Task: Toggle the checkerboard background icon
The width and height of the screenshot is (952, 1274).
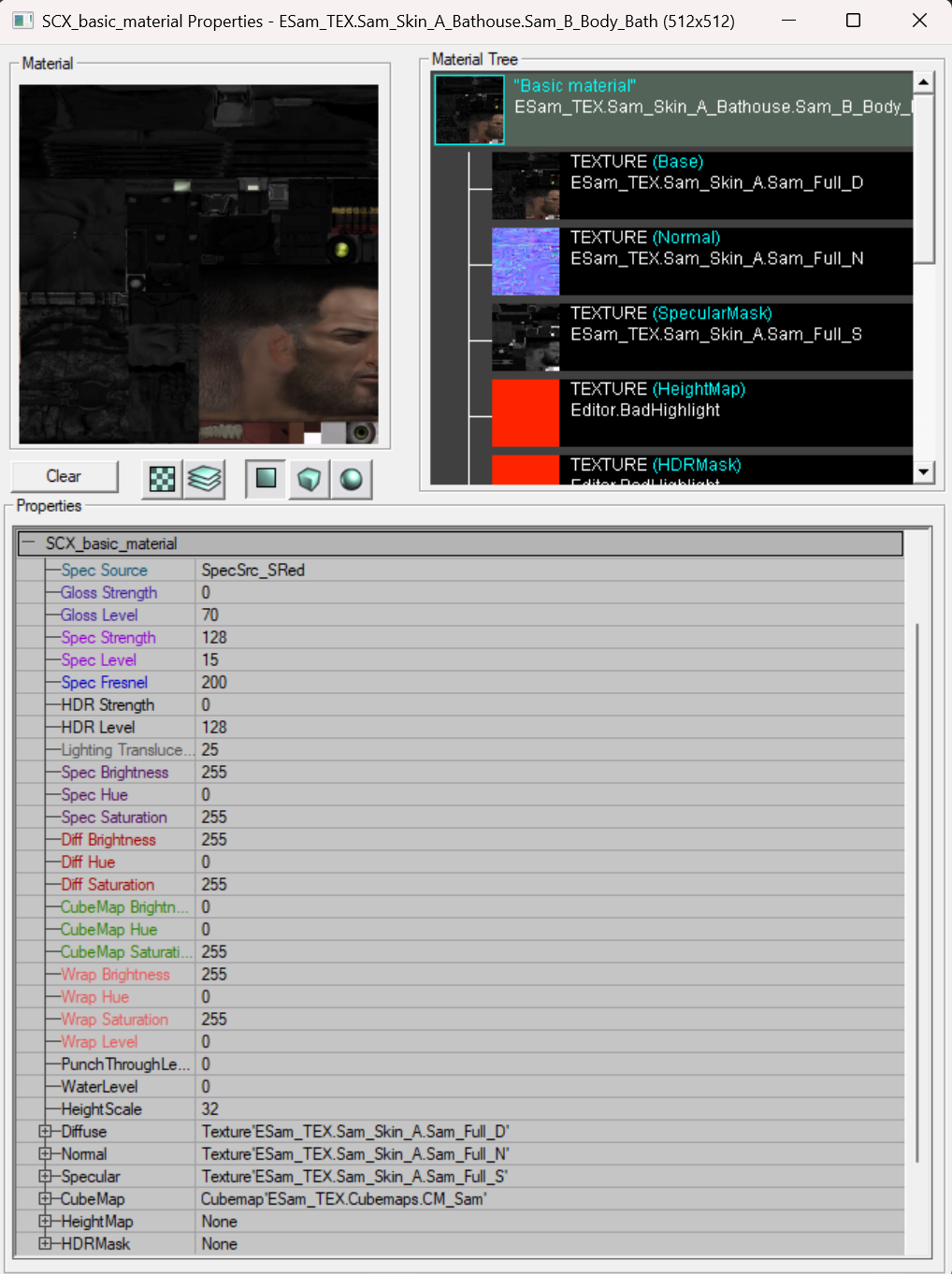Action: click(x=163, y=479)
